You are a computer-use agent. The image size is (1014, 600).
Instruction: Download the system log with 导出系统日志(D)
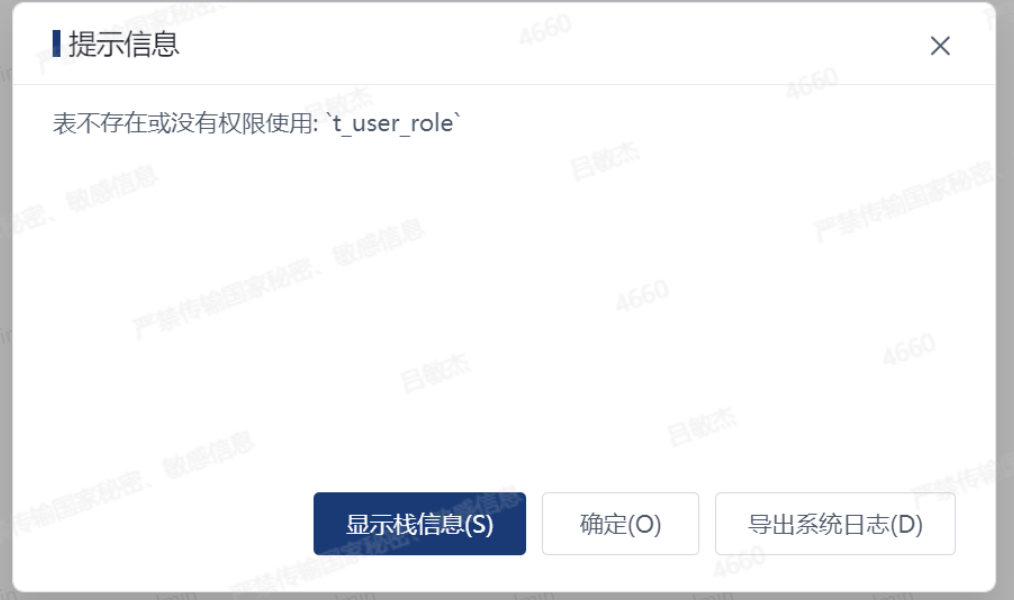[x=835, y=524]
